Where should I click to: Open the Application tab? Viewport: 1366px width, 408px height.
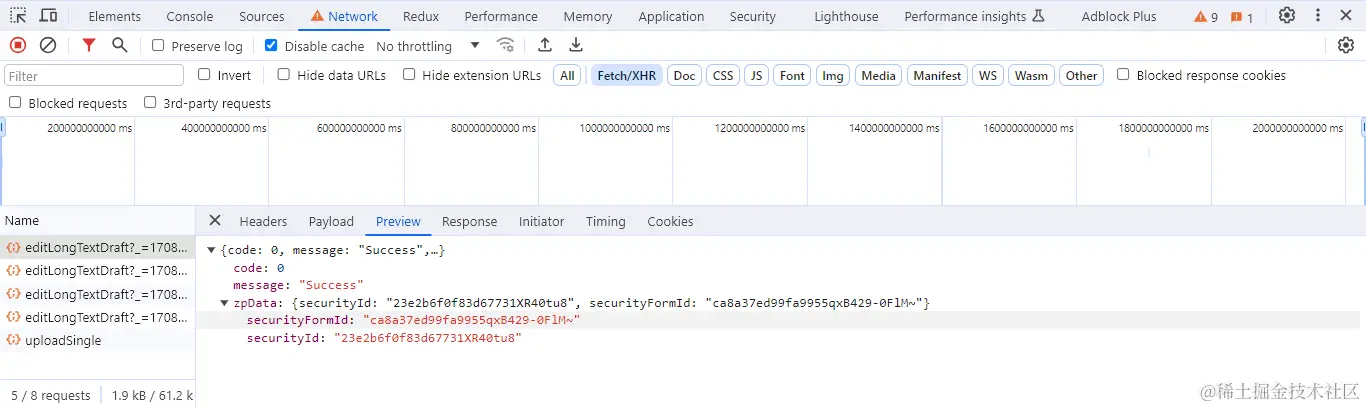(x=671, y=16)
